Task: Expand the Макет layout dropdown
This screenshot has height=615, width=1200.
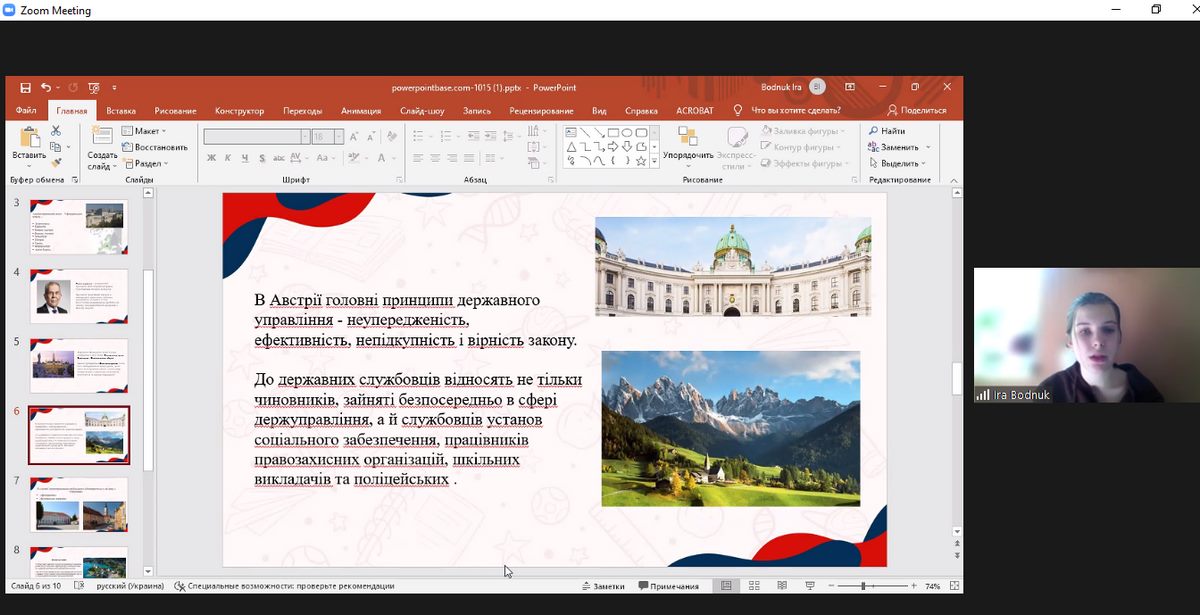Action: (x=144, y=131)
